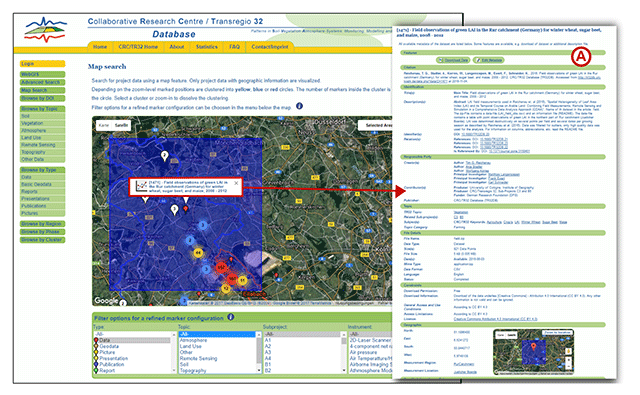Click the Advanced Search sidebar link

click(42, 82)
